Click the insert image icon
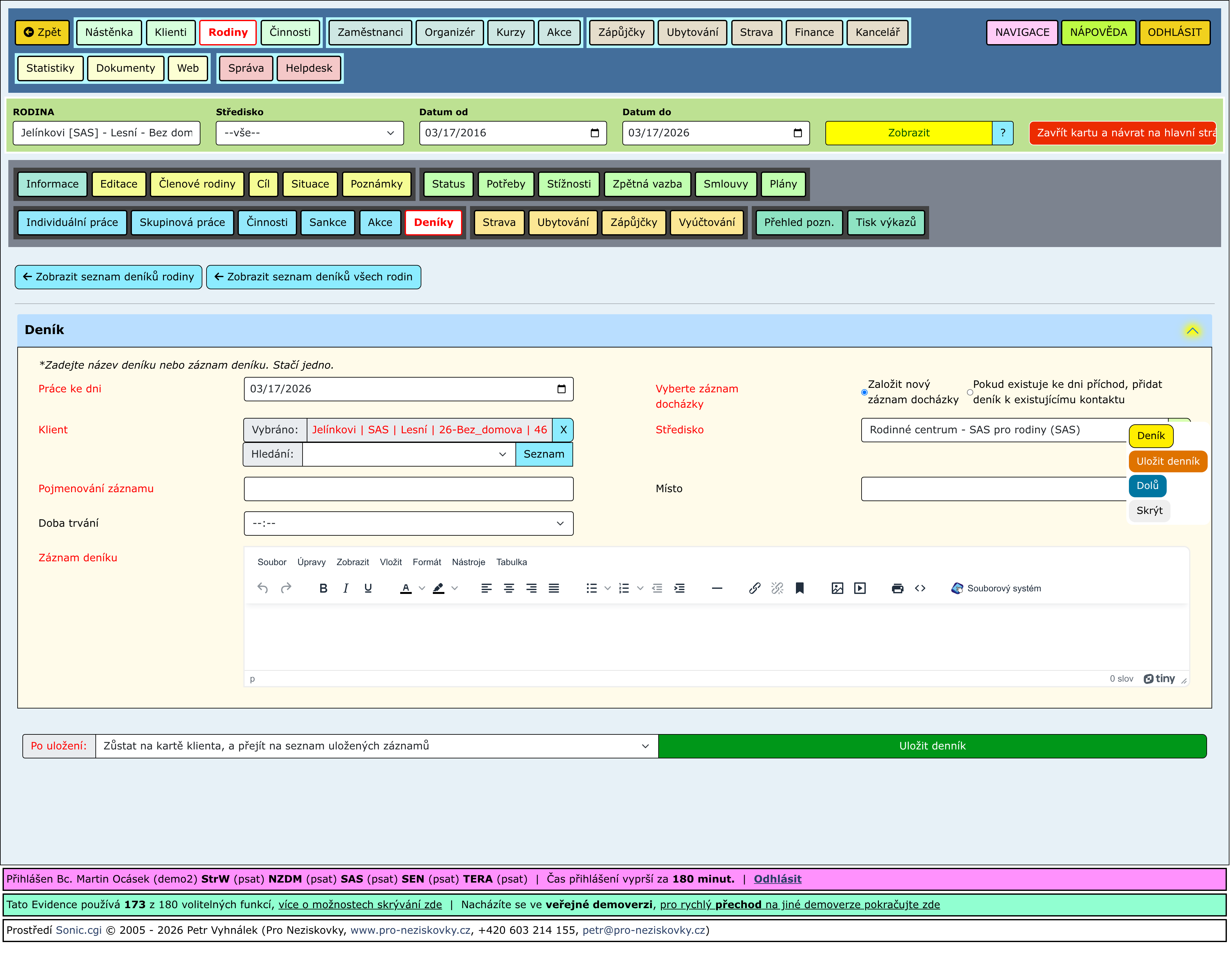Screen dimensions: 1232x960 click(837, 588)
